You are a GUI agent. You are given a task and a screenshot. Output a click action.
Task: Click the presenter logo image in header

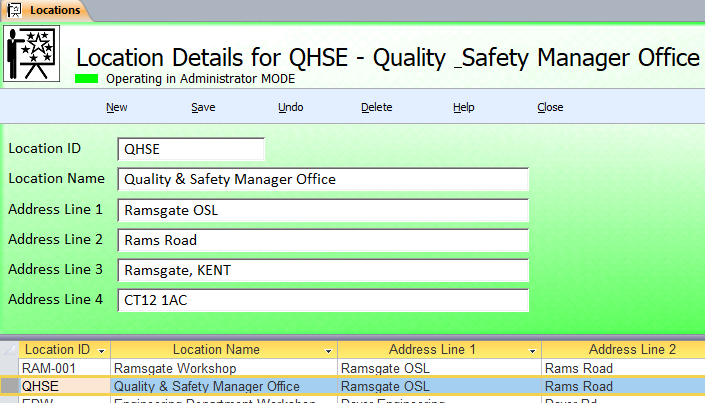(x=31, y=54)
